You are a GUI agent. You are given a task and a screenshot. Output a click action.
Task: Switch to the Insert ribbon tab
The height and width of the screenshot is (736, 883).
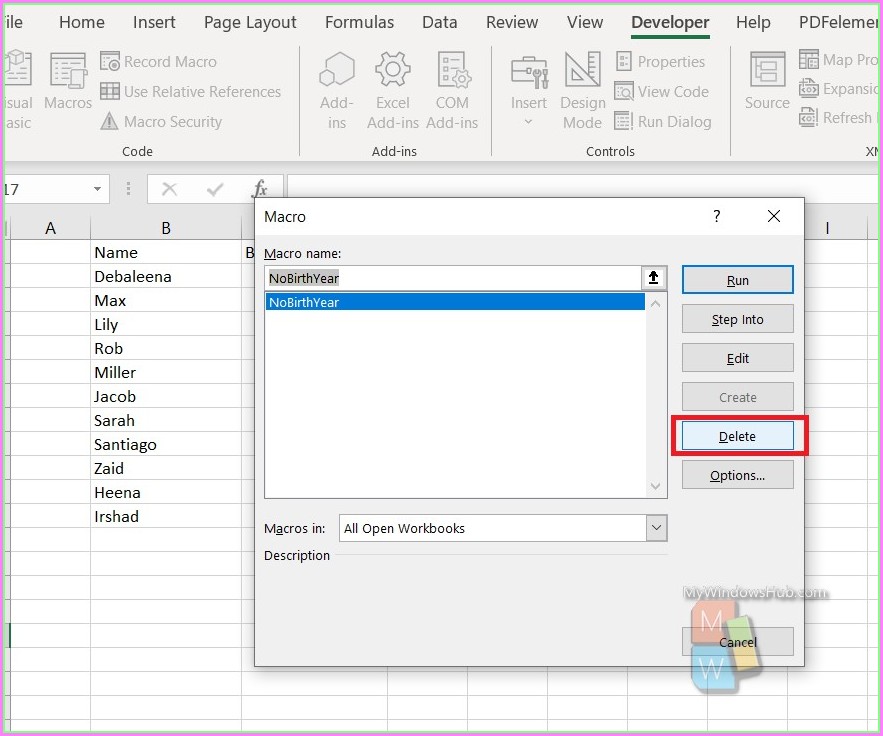pos(154,23)
